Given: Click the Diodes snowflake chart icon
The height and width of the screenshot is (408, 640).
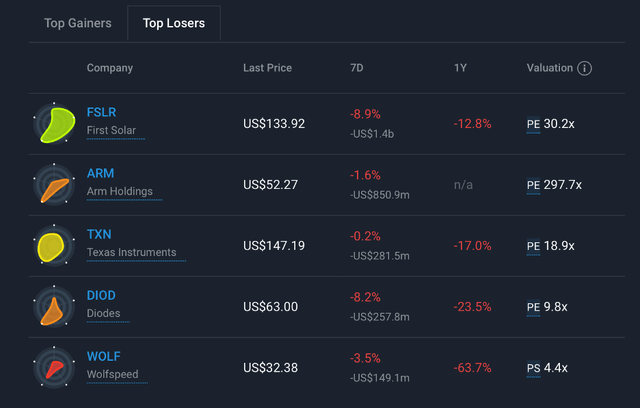Looking at the screenshot, I should pyautogui.click(x=54, y=307).
